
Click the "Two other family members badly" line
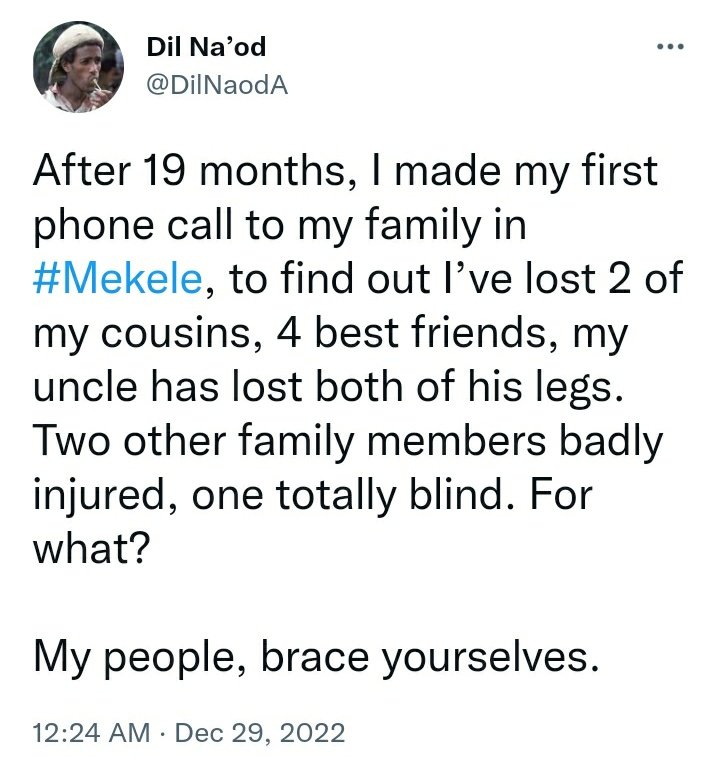(x=348, y=442)
